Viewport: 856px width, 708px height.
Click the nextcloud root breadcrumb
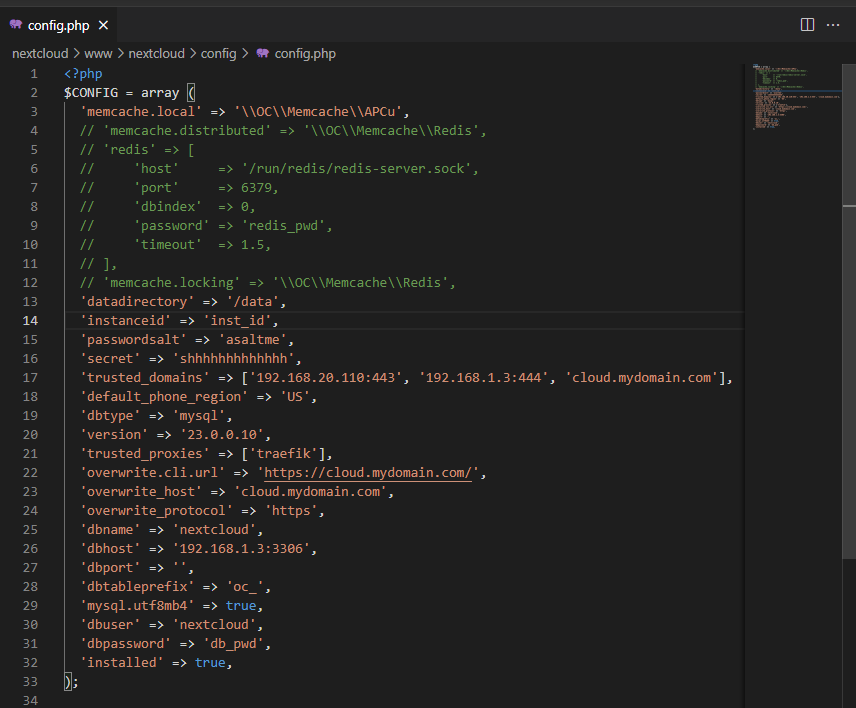pyautogui.click(x=40, y=53)
